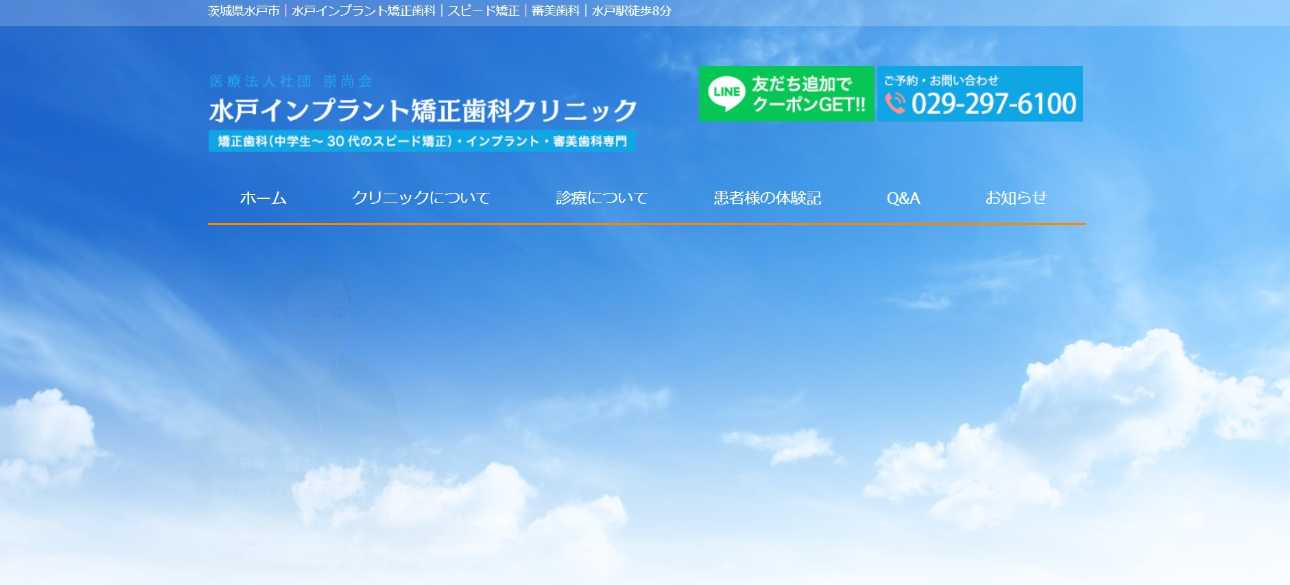1290x585 pixels.
Task: Click the スピード矯正 header text
Action: (x=484, y=11)
